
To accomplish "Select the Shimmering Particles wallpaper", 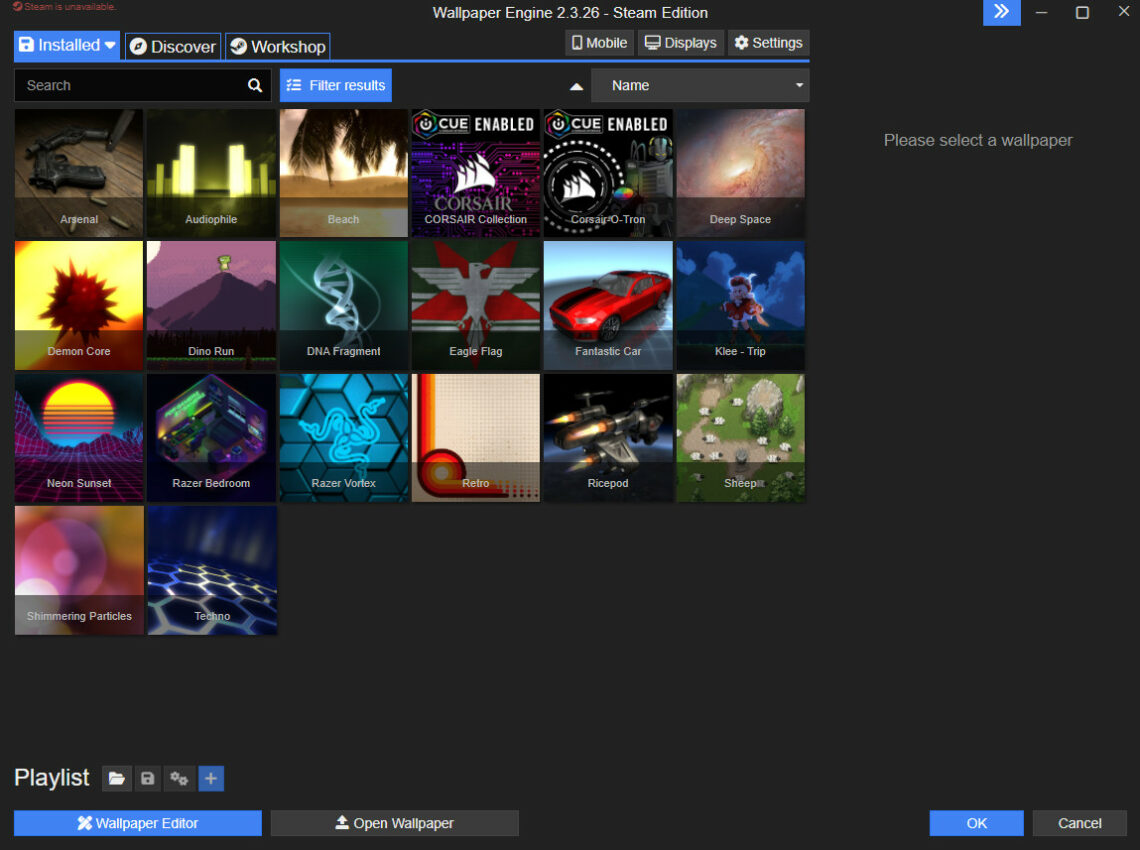I will pos(79,570).
